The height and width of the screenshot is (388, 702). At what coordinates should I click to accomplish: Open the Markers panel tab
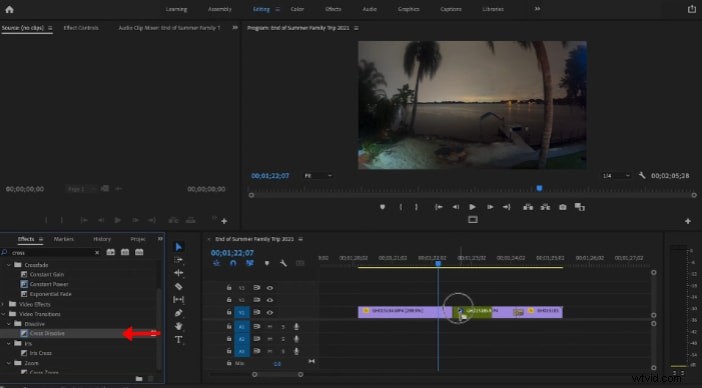tap(64, 239)
